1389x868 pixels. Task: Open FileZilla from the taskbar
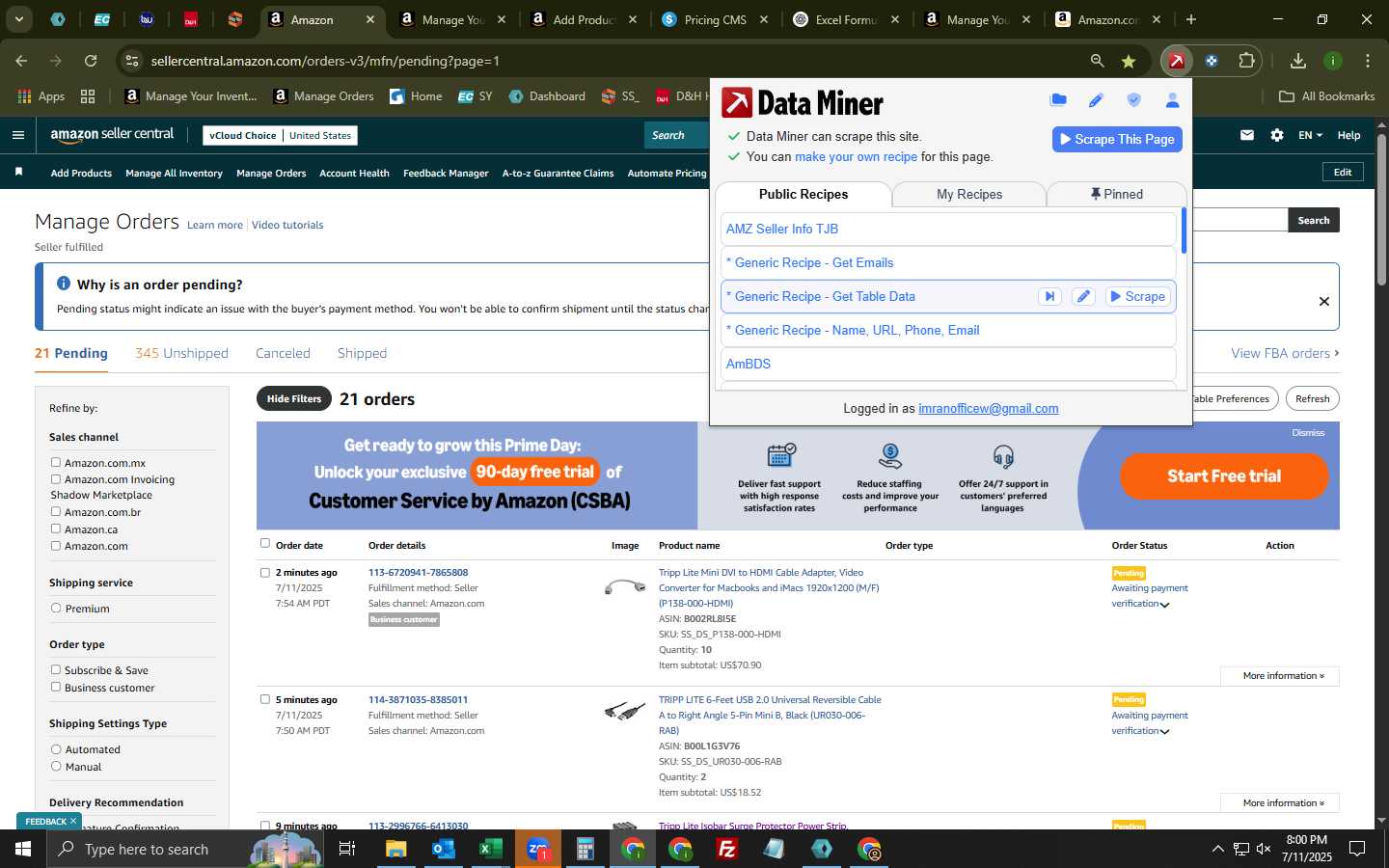(727, 849)
